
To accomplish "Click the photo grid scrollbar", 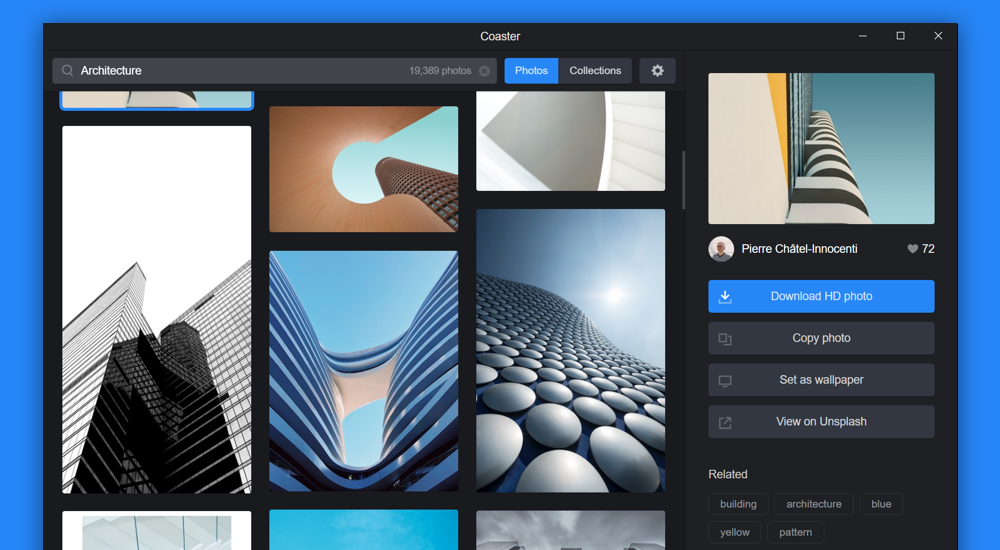I will 684,180.
